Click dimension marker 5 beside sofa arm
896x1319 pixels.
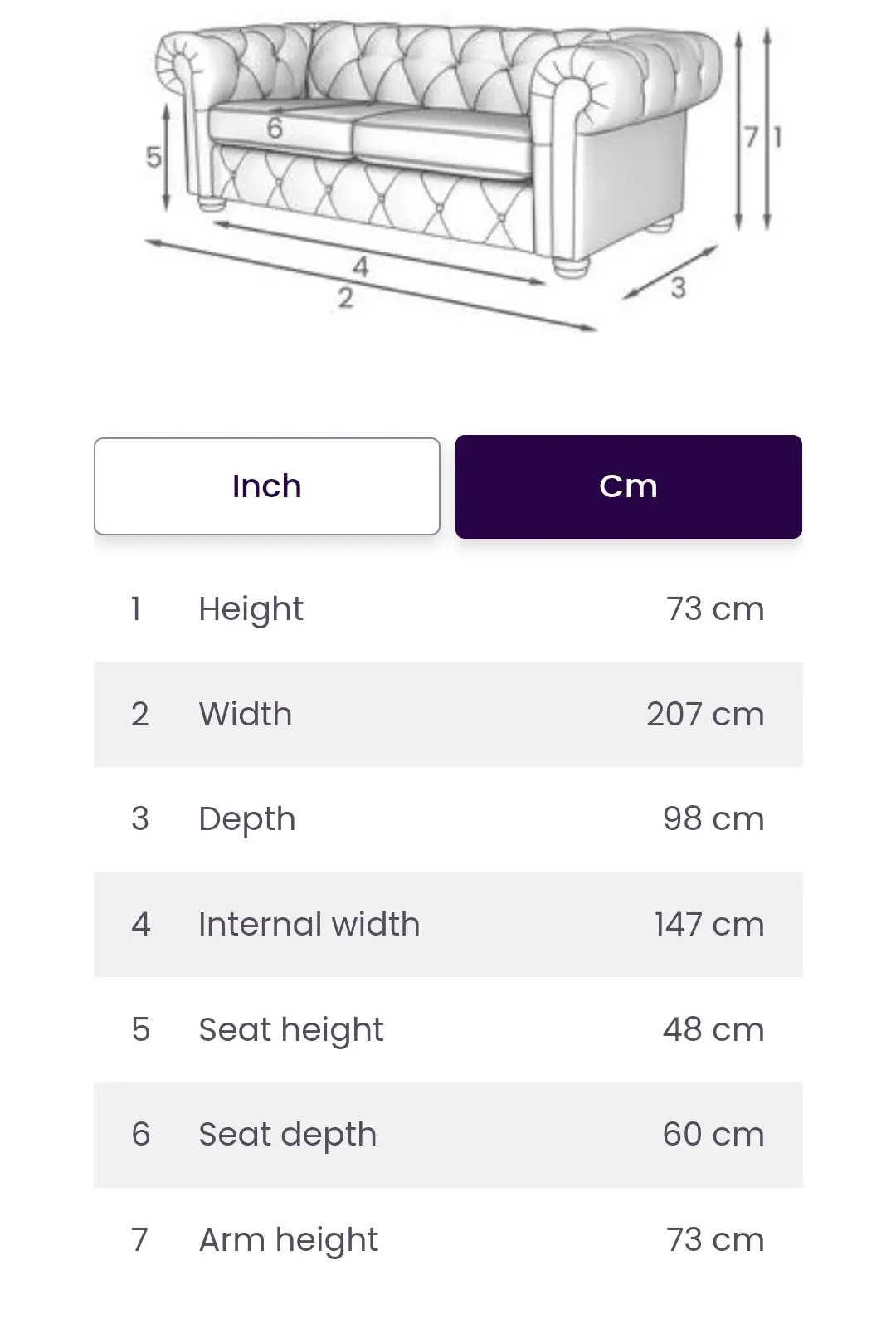153,156
